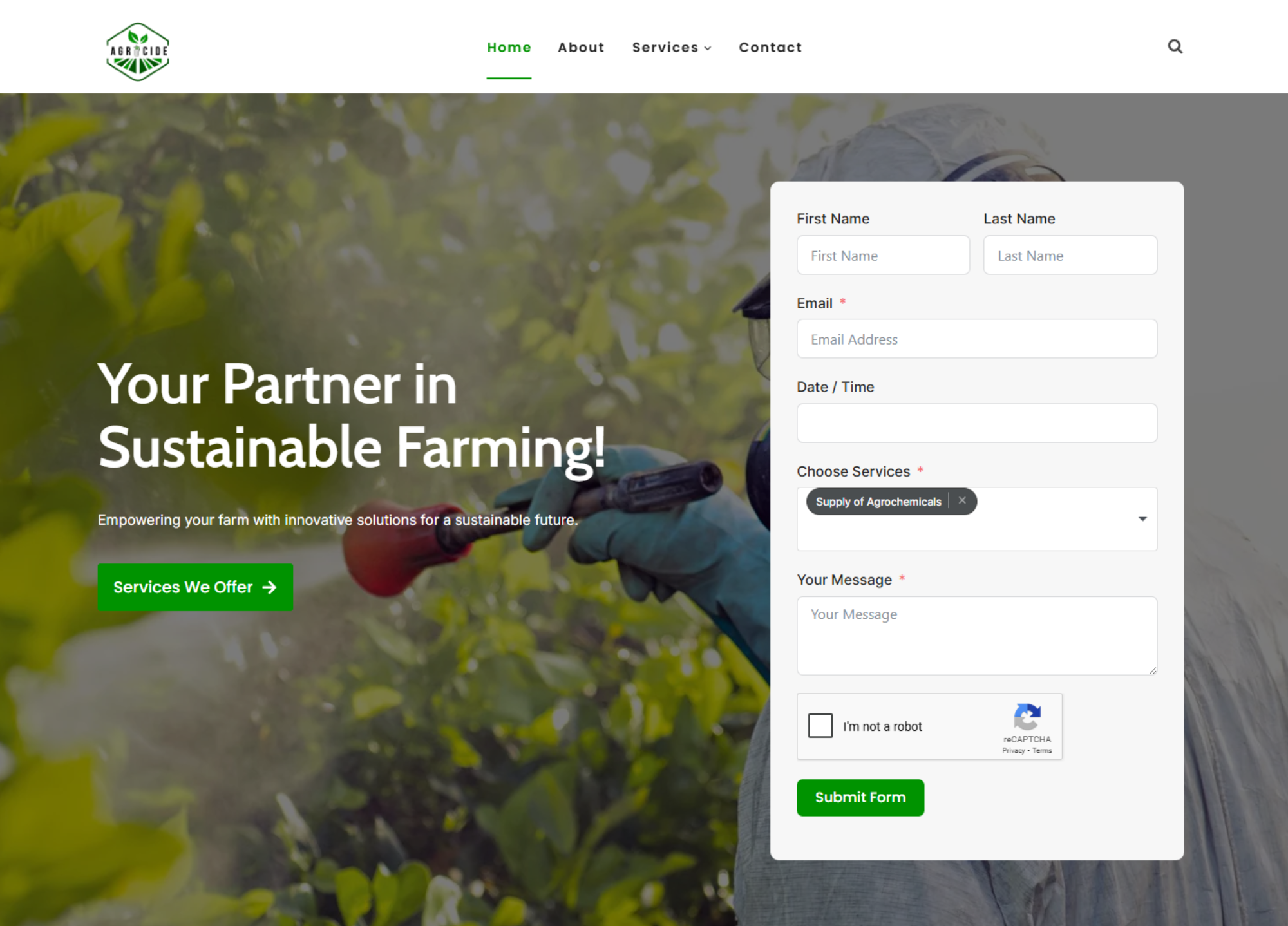Open the search magnifier icon

coord(1175,46)
